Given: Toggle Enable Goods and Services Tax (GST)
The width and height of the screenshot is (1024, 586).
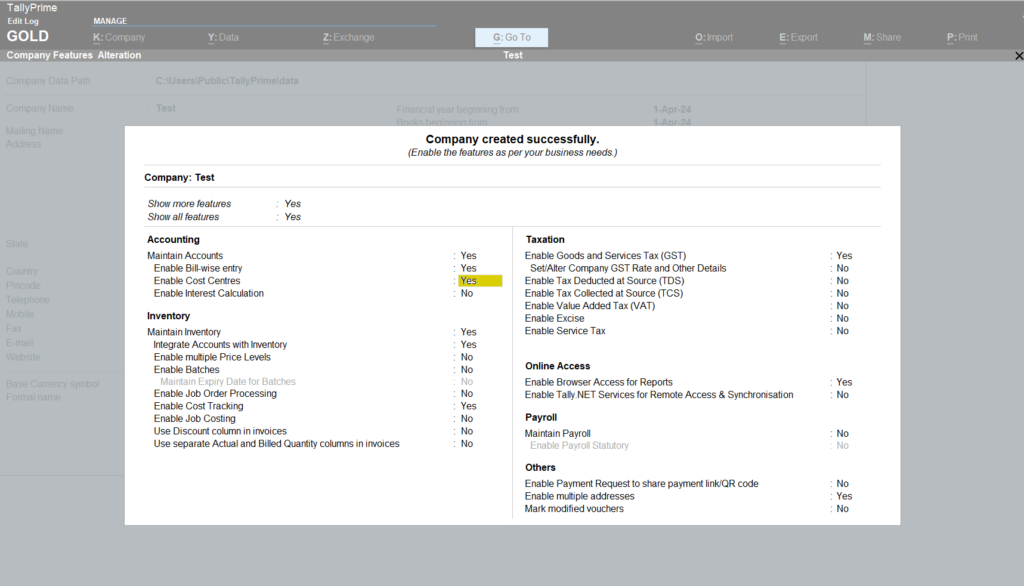Looking at the screenshot, I should point(844,255).
